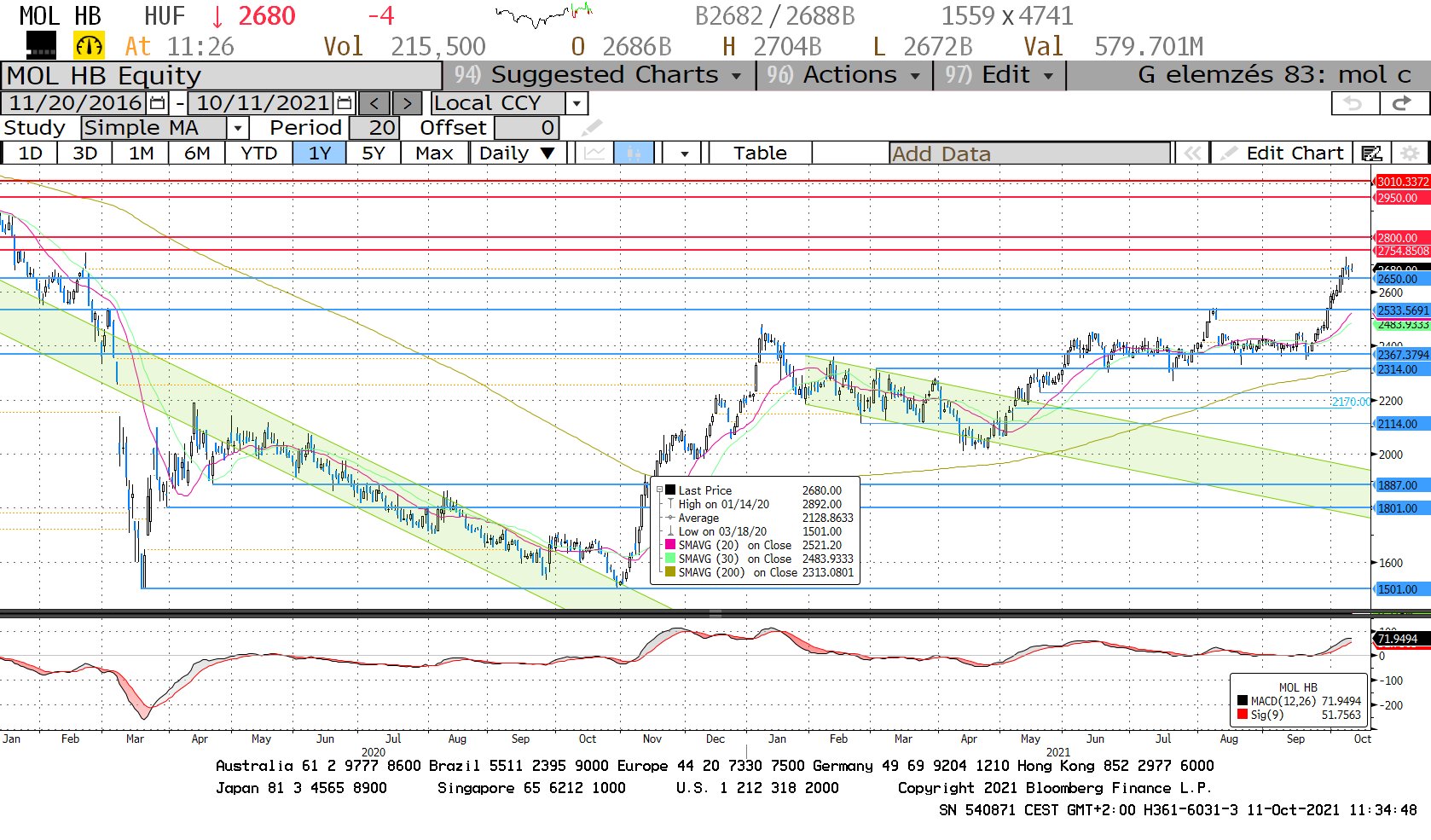
Task: Open the Actions menu
Action: (843, 75)
